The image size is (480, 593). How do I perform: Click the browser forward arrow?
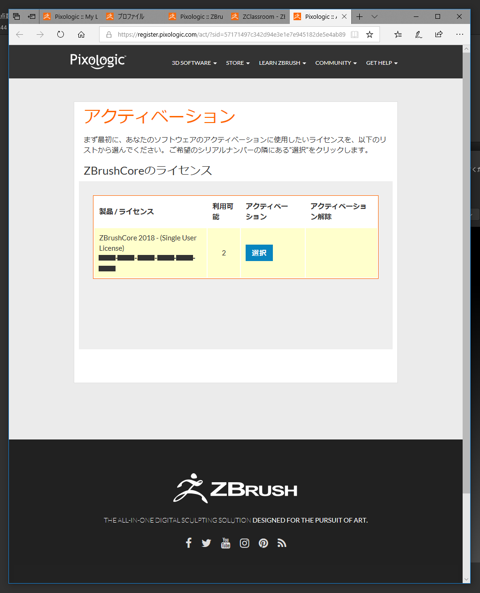(x=40, y=34)
